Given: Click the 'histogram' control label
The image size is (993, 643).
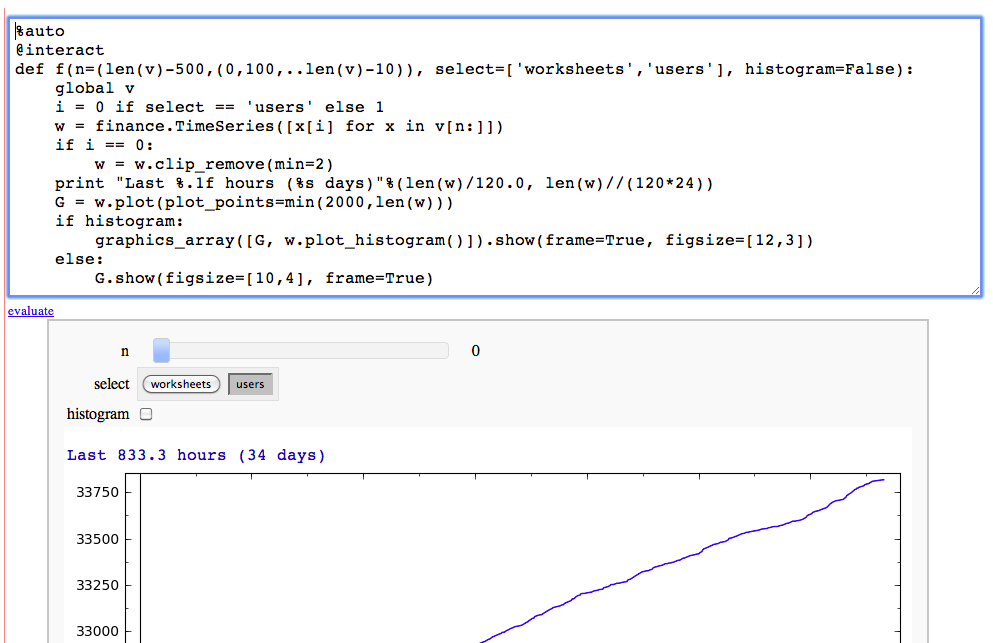Looking at the screenshot, I should pos(98,414).
